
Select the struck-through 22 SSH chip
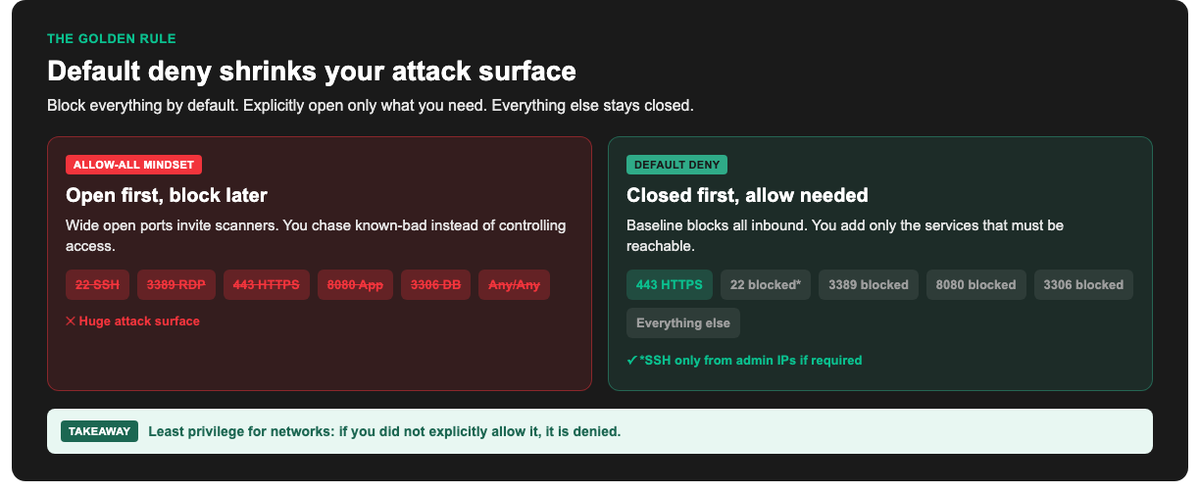coord(98,285)
